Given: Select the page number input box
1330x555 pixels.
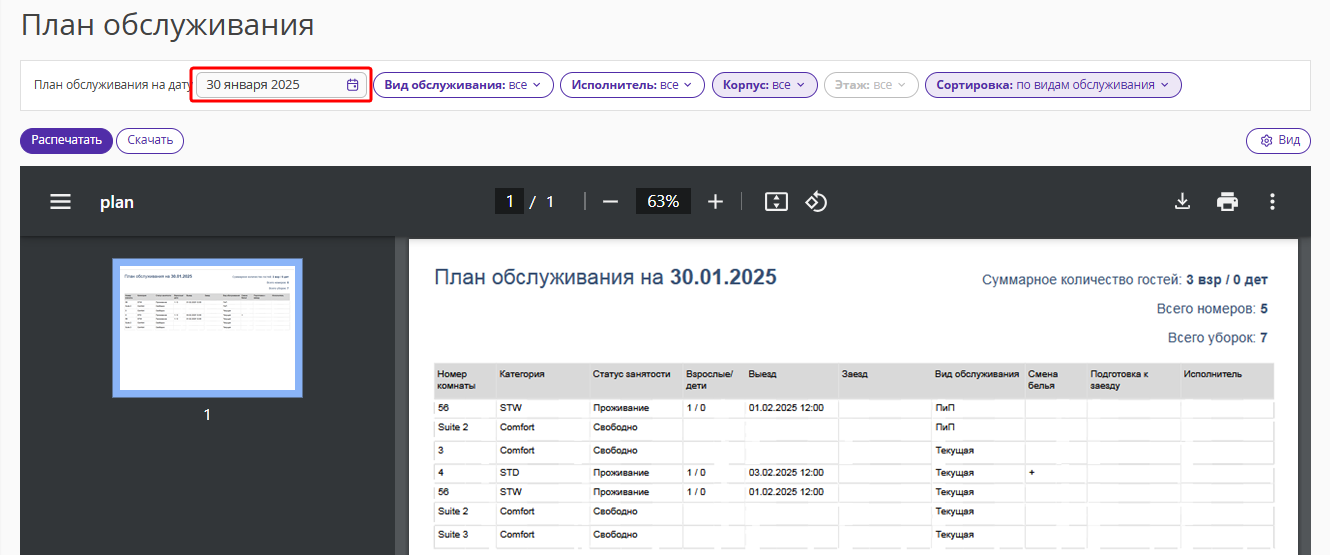Looking at the screenshot, I should point(509,202).
